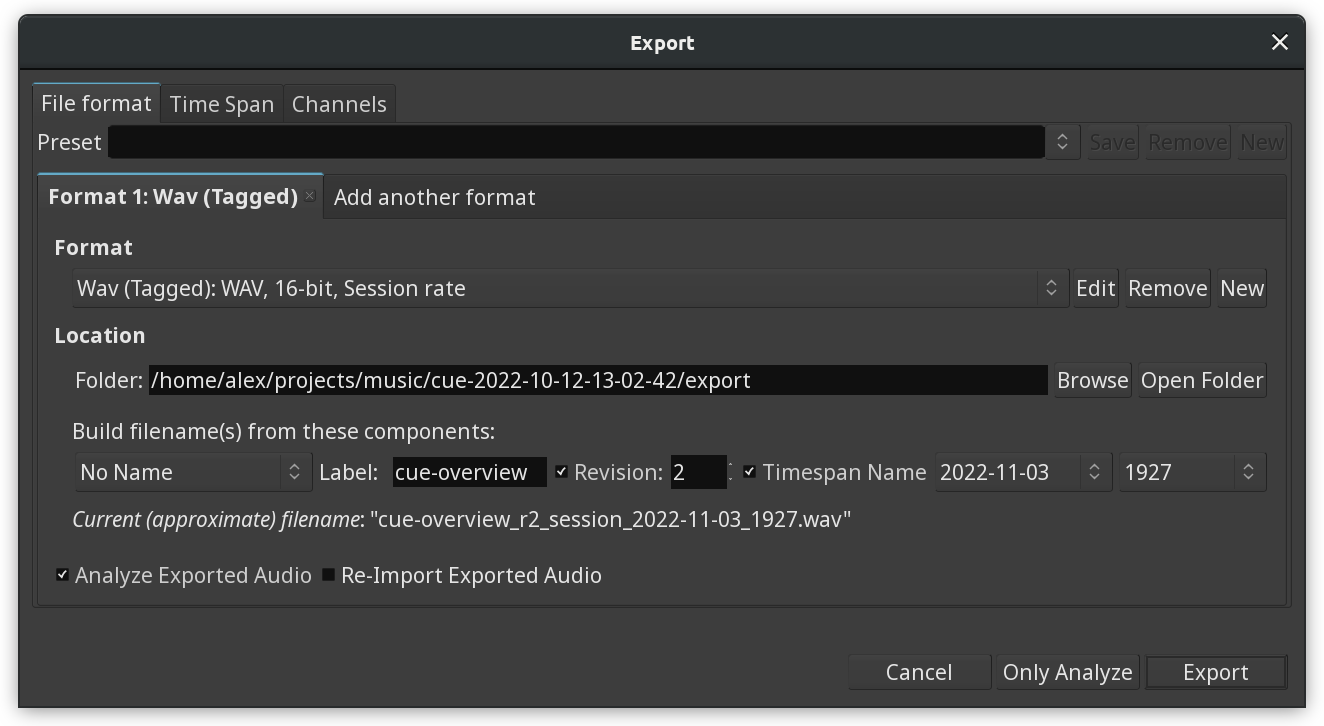Open the 1927 time format dropdown
The image size is (1324, 726).
pyautogui.click(x=1192, y=472)
